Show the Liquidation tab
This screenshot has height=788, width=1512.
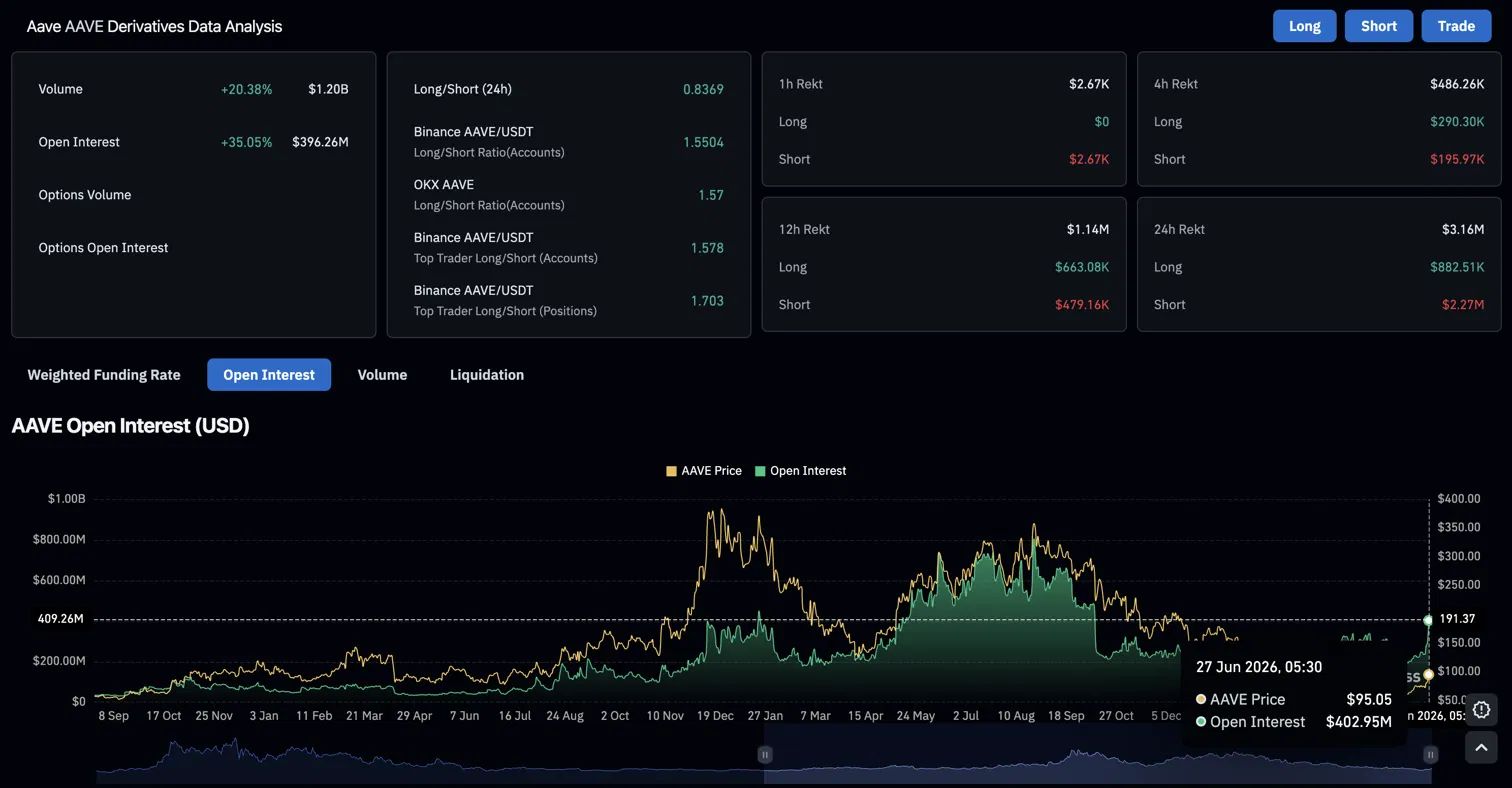click(x=487, y=375)
